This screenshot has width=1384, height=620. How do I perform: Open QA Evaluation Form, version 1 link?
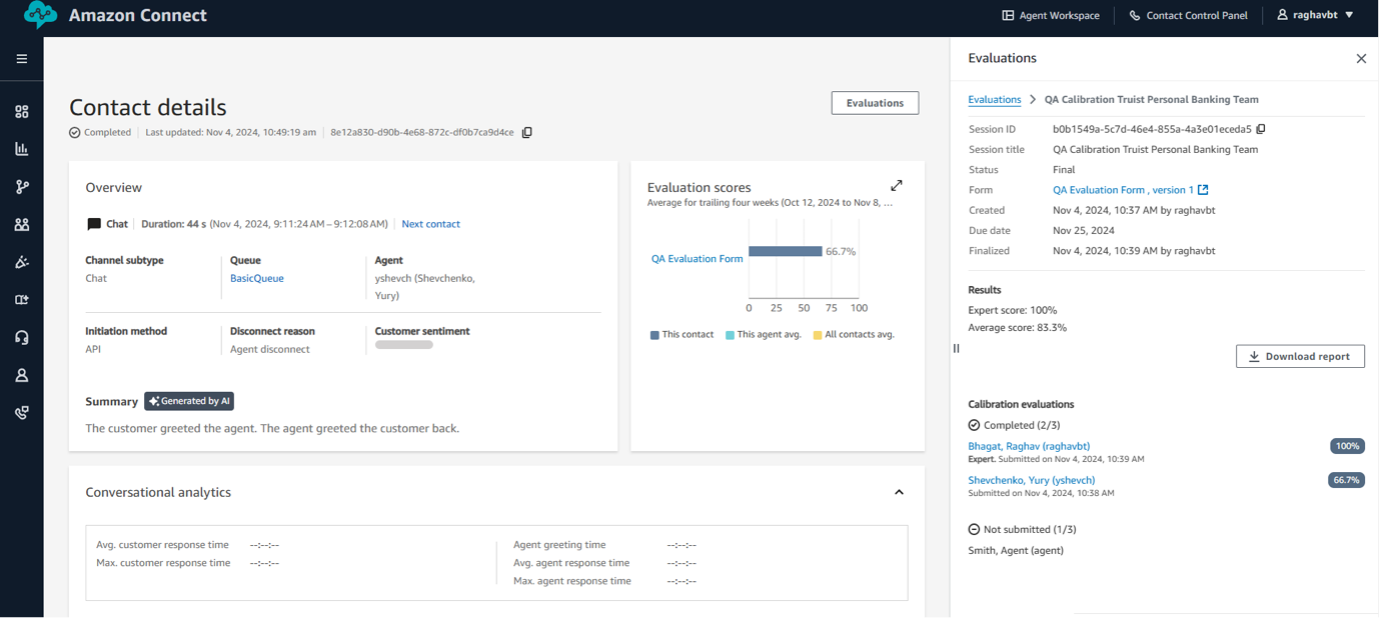1130,190
